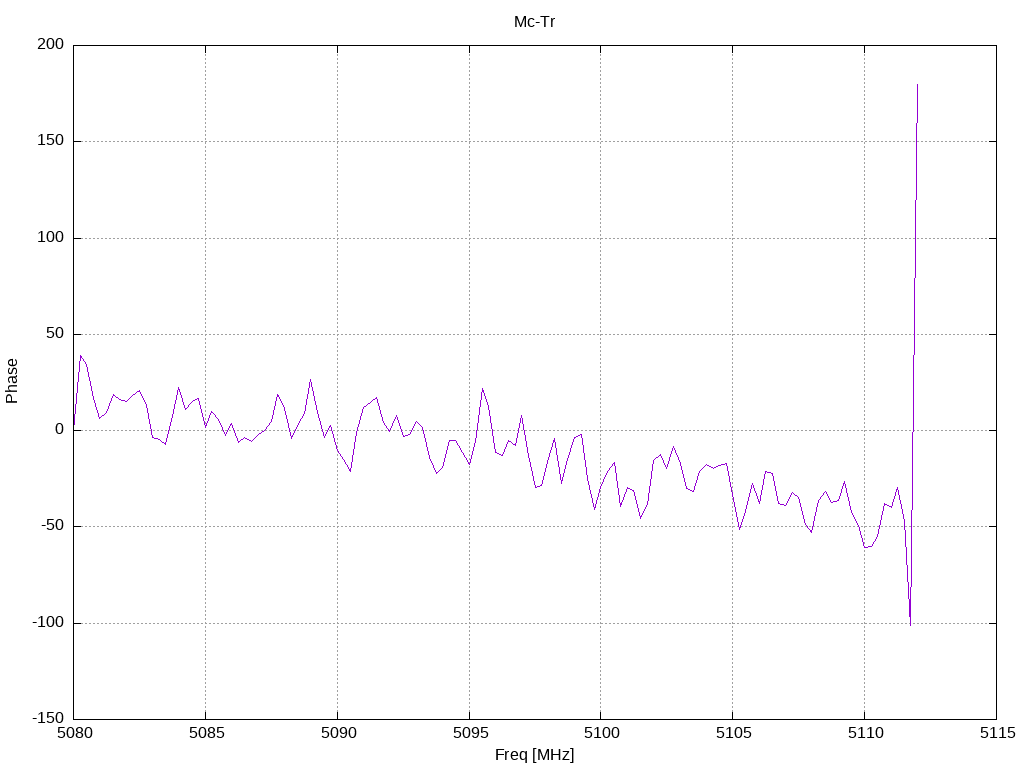Image resolution: width=1024 pixels, height=768 pixels.
Task: Click the curve minimum near -100 at 5112 MHz
Action: click(x=910, y=625)
